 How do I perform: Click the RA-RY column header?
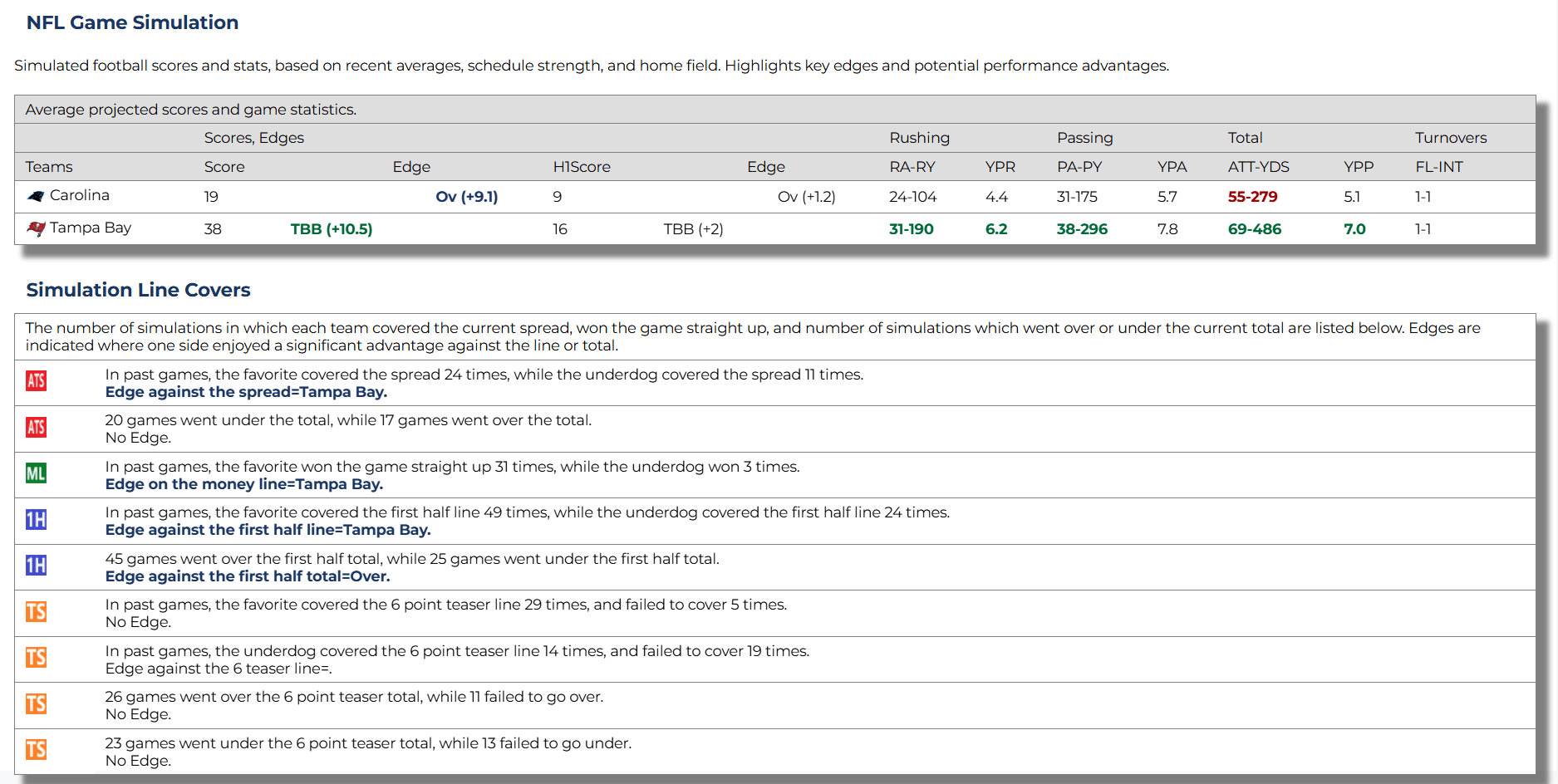pos(912,167)
